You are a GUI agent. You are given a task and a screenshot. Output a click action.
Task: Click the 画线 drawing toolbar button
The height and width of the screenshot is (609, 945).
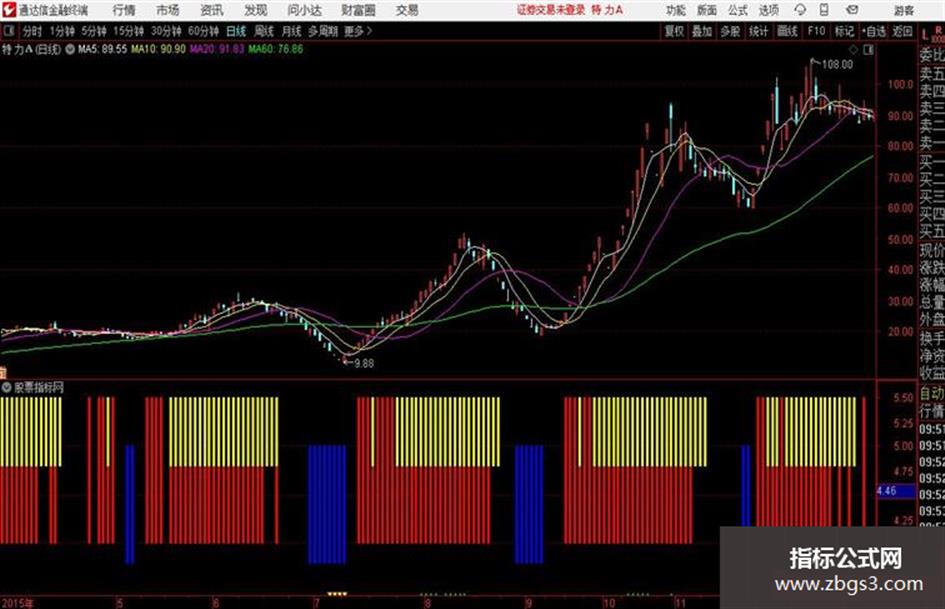point(787,31)
